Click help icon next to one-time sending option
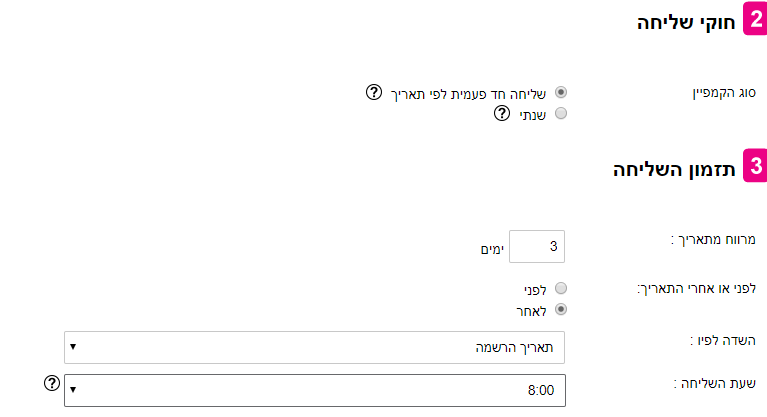767x417 pixels. [x=374, y=93]
